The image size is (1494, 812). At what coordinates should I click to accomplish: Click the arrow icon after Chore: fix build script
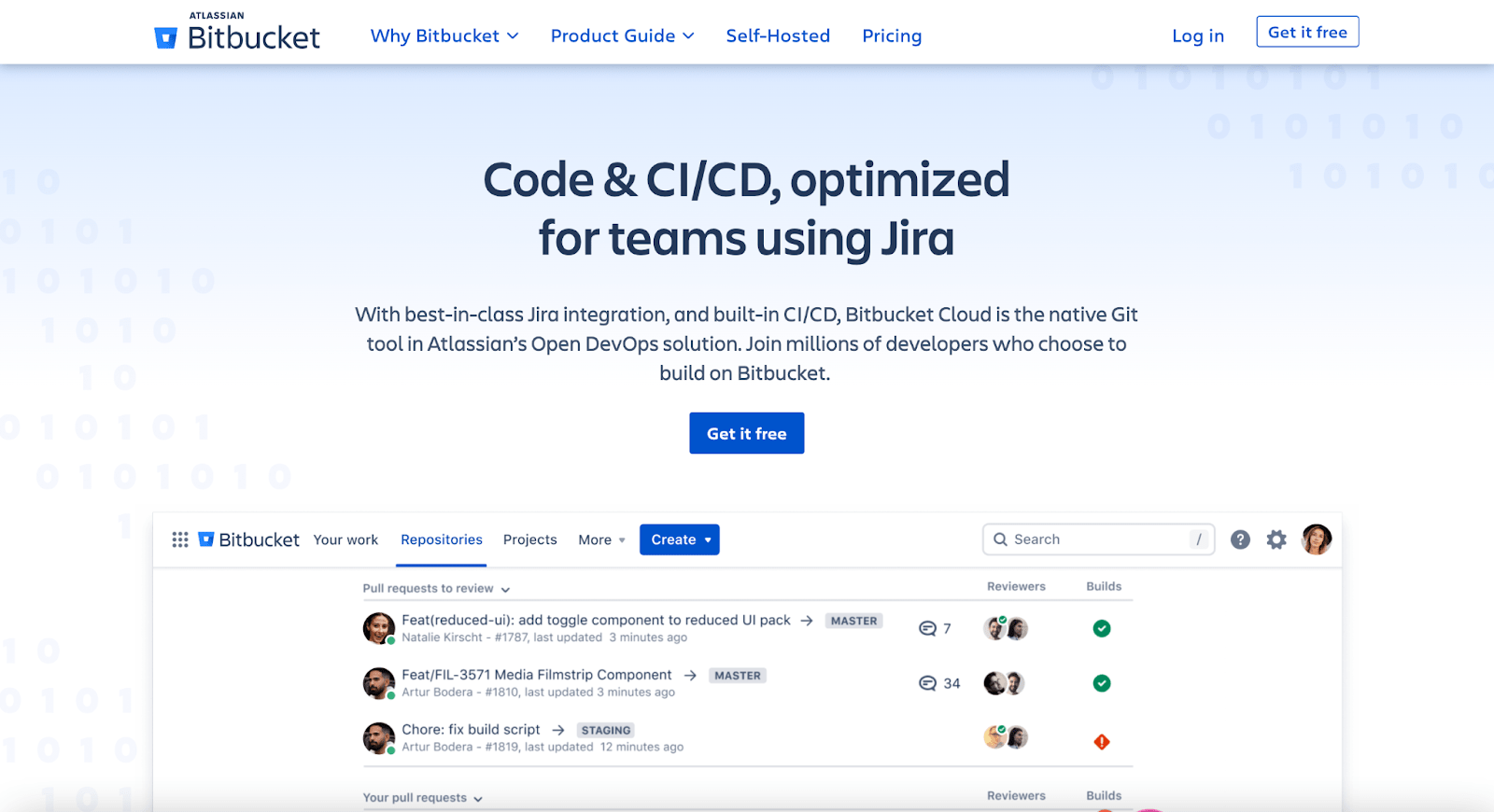point(558,730)
